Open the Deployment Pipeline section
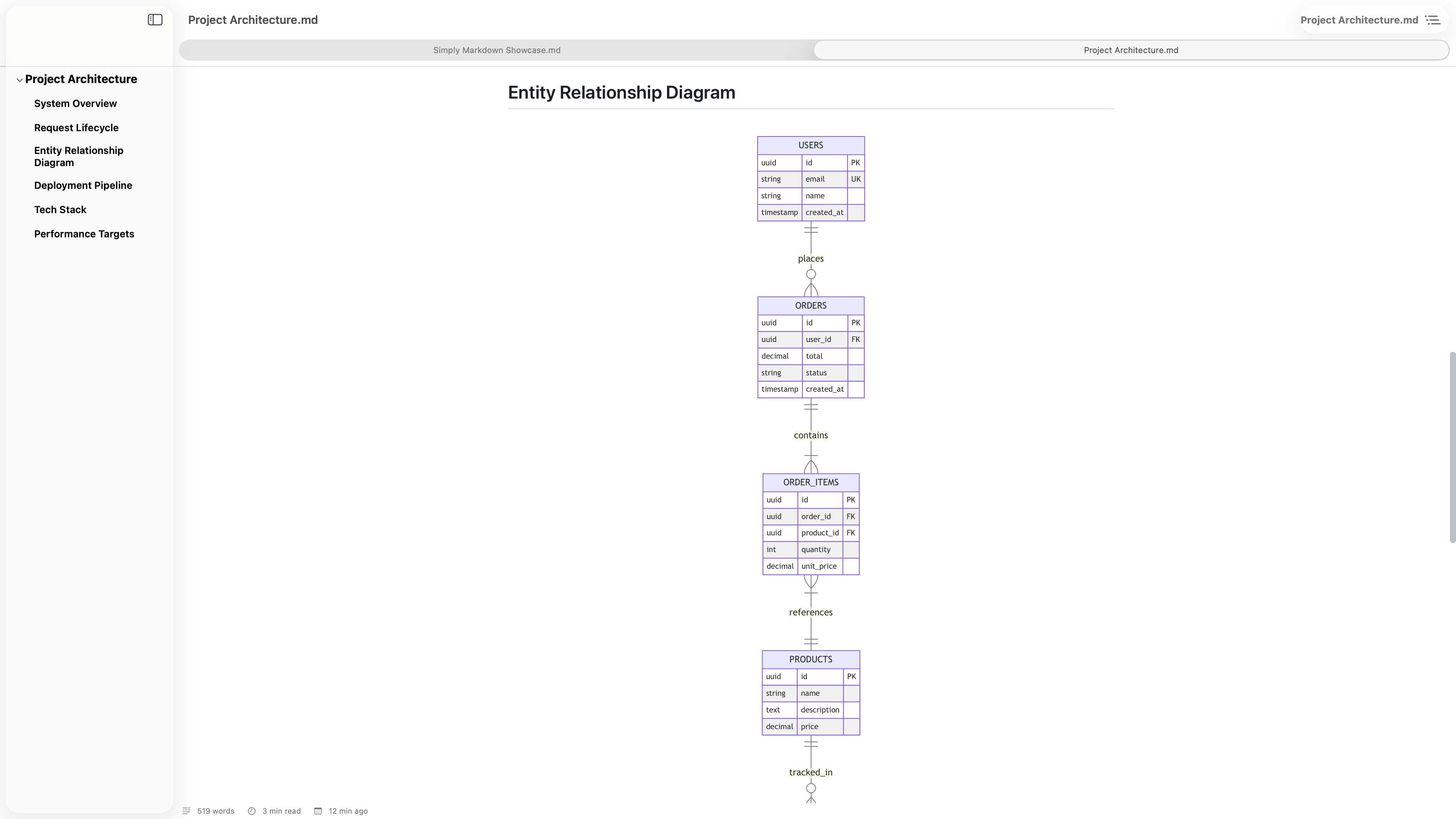 (x=83, y=185)
